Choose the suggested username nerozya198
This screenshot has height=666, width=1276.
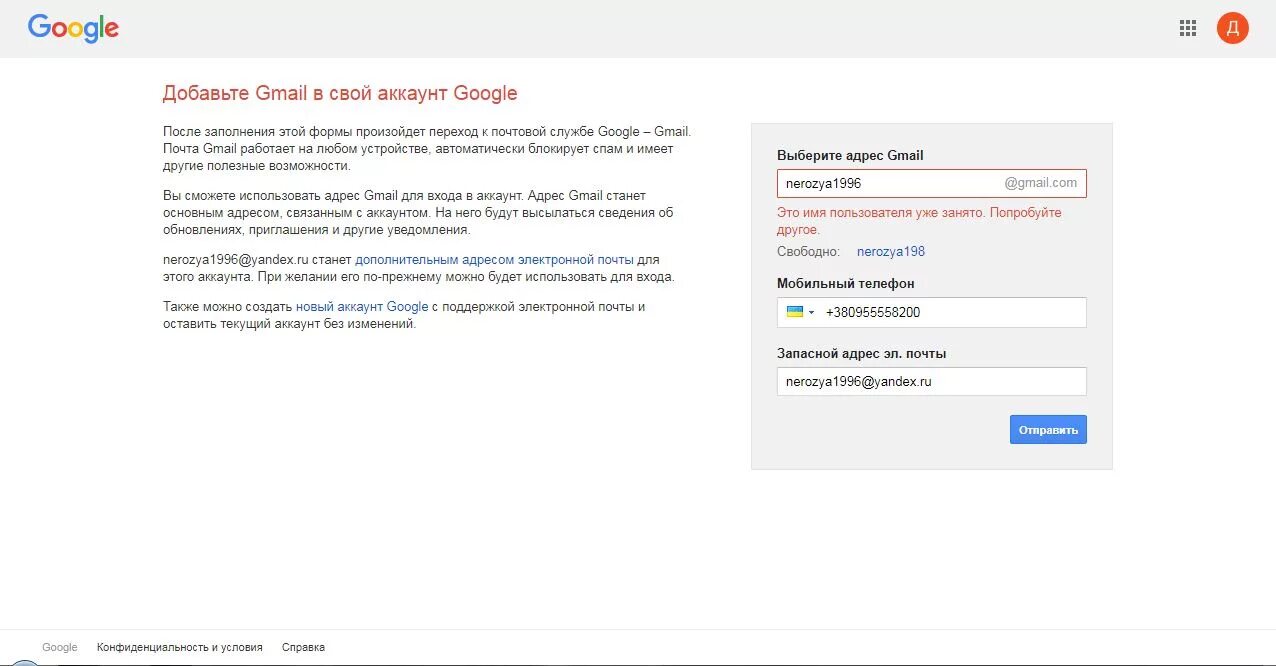pos(891,252)
